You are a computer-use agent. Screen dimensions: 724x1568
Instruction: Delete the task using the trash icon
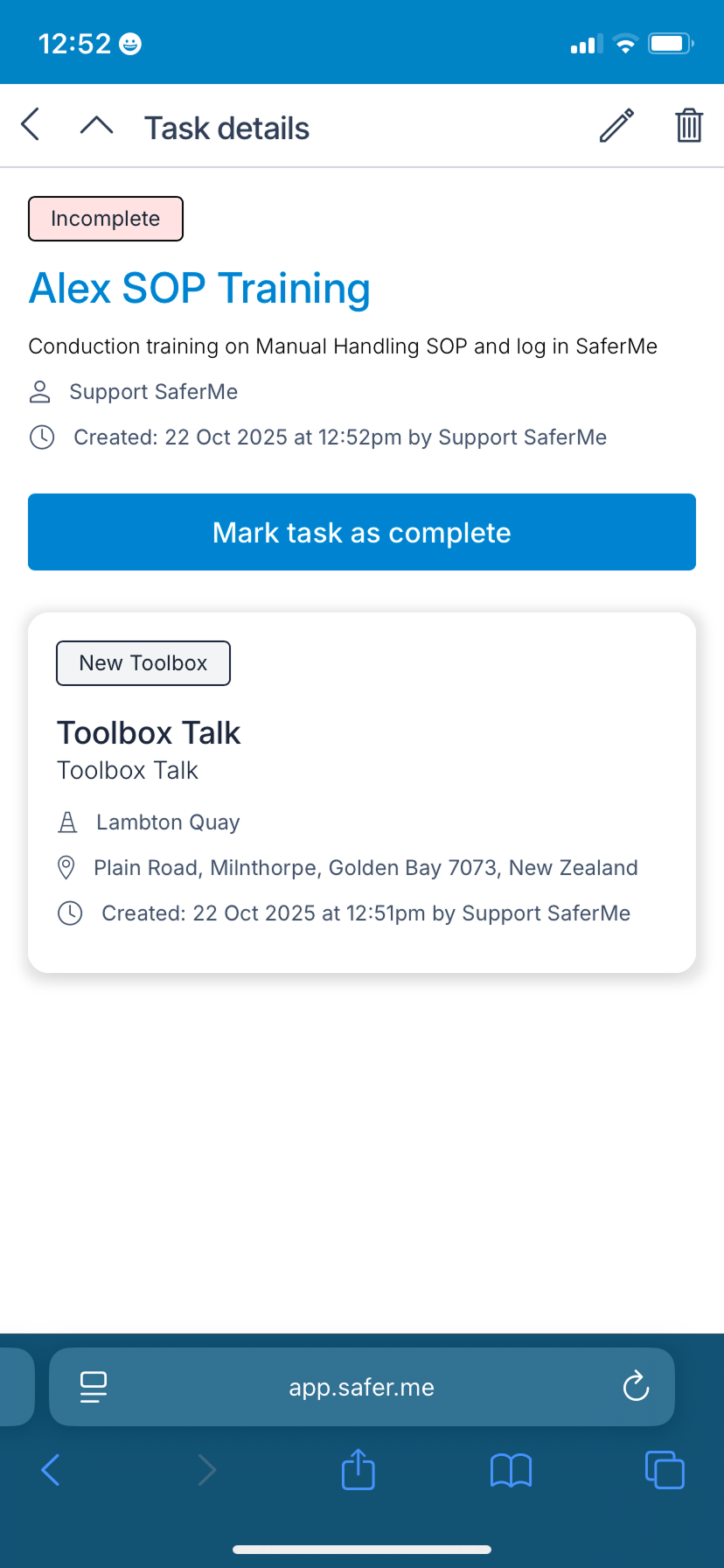[x=689, y=126]
